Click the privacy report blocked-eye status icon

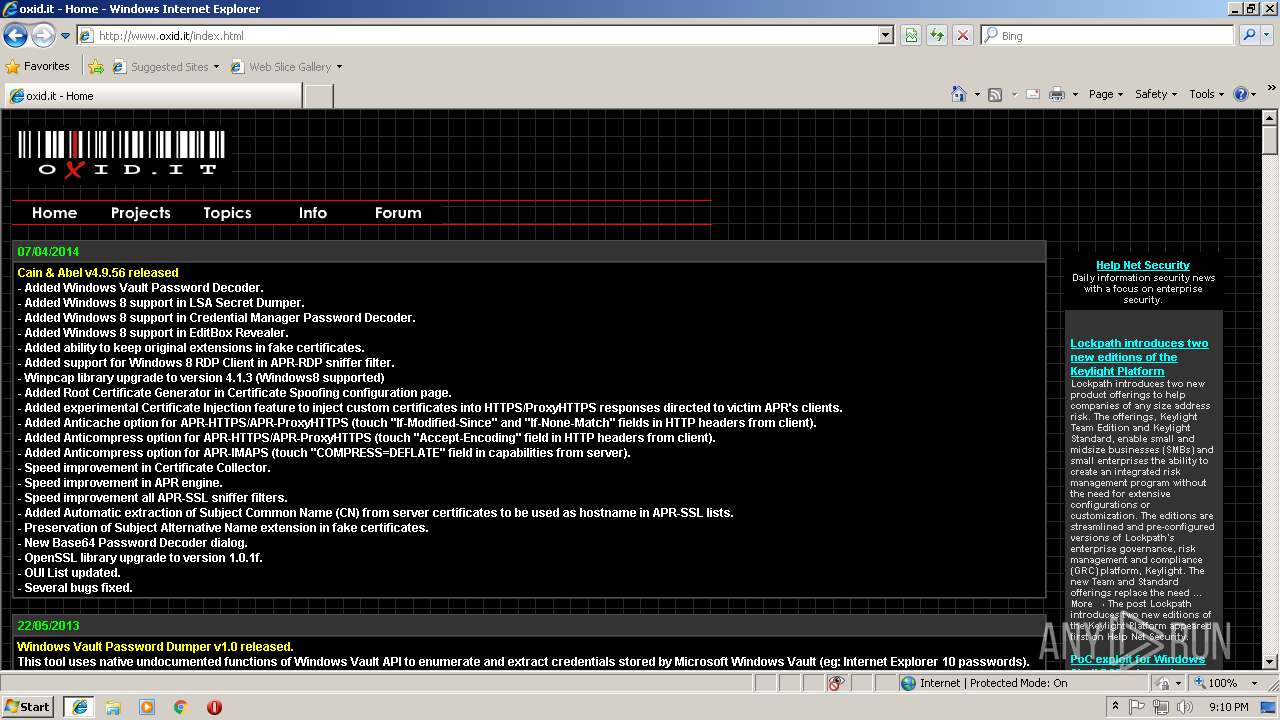[x=836, y=683]
